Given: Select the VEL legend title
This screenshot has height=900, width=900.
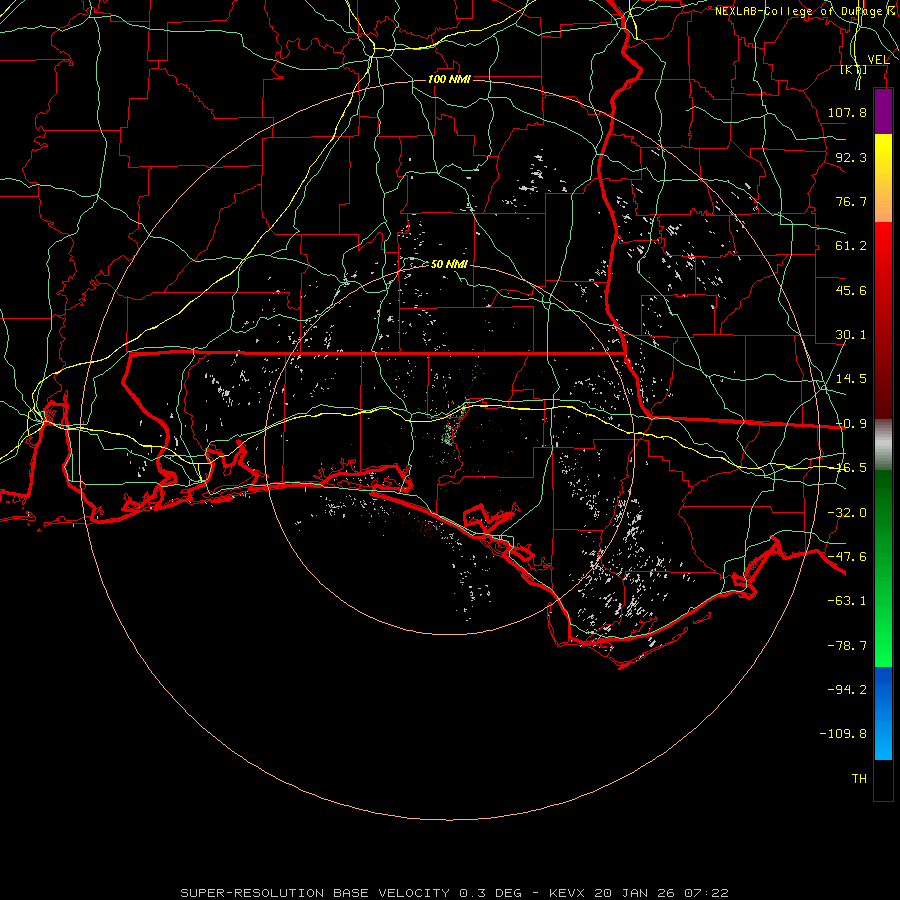Looking at the screenshot, I should click(x=878, y=60).
